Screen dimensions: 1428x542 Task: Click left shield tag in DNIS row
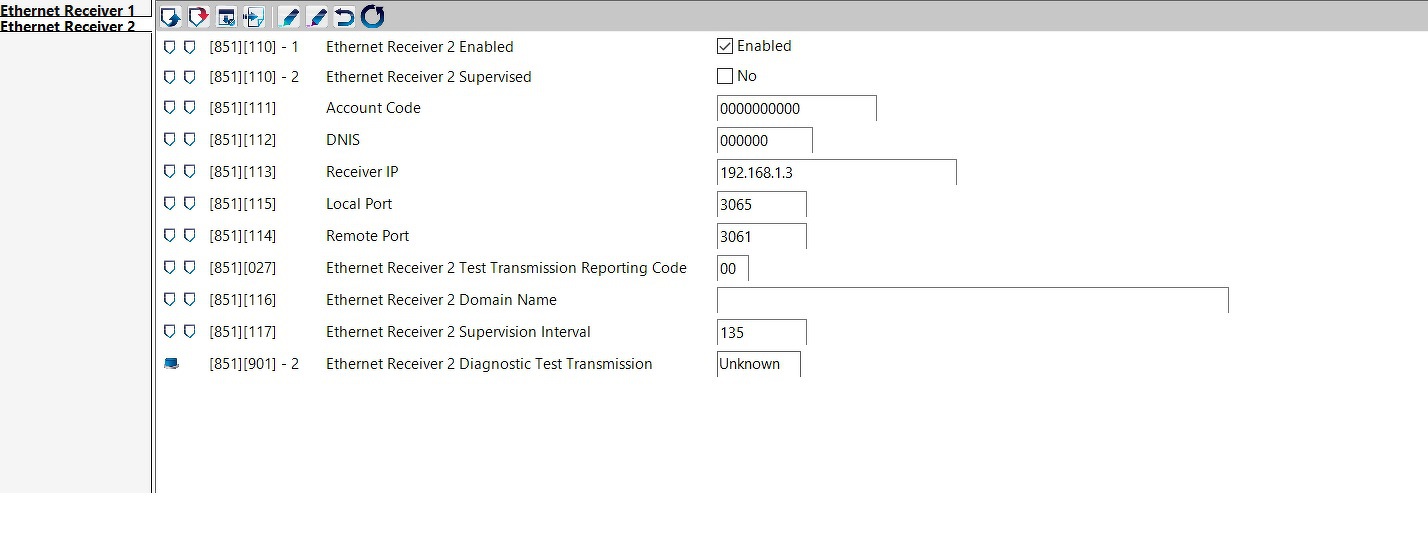pos(169,140)
